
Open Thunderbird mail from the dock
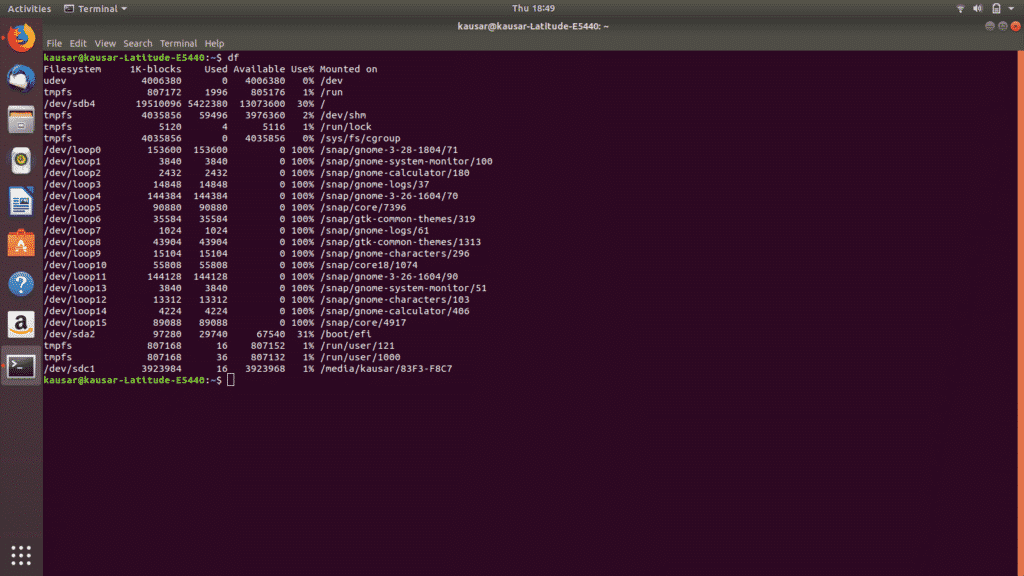(x=20, y=77)
